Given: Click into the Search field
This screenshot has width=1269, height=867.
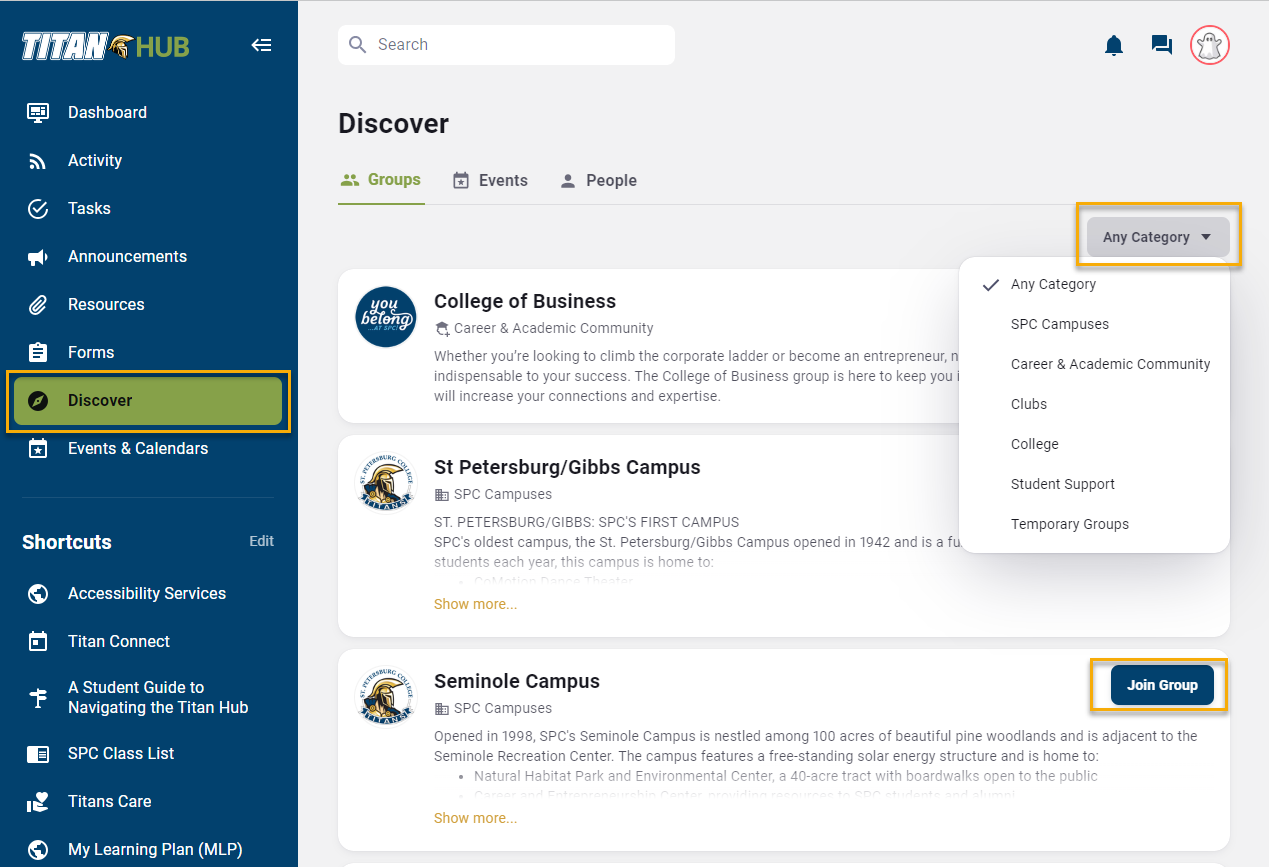Looking at the screenshot, I should click(x=506, y=45).
